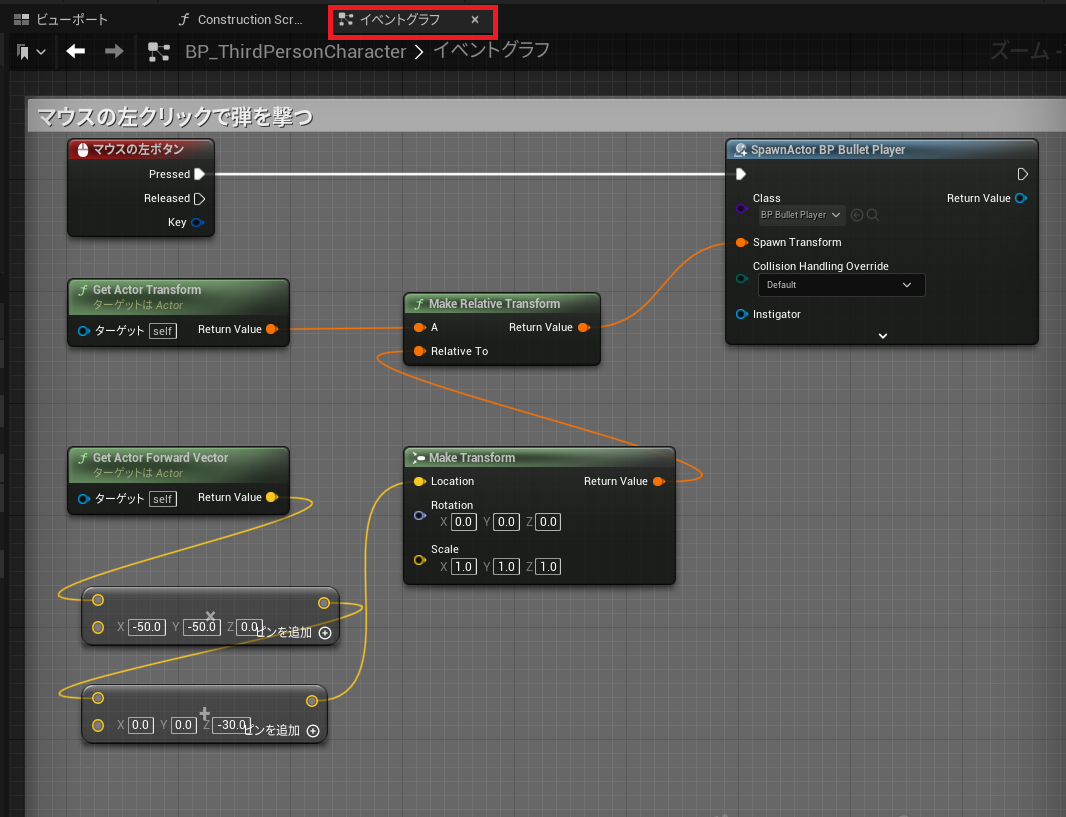Click add node output pin
The width and height of the screenshot is (1066, 817).
coord(311,701)
